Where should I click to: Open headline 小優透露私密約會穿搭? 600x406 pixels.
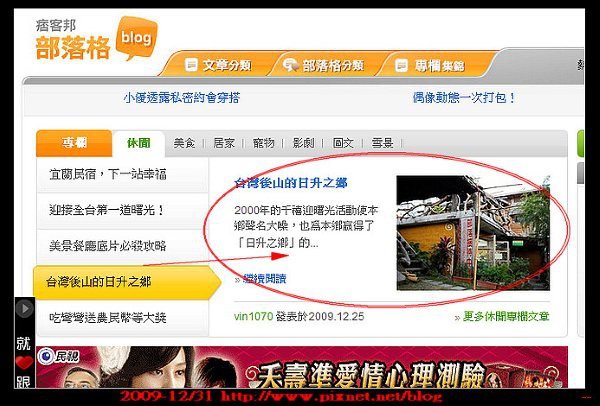point(181,98)
